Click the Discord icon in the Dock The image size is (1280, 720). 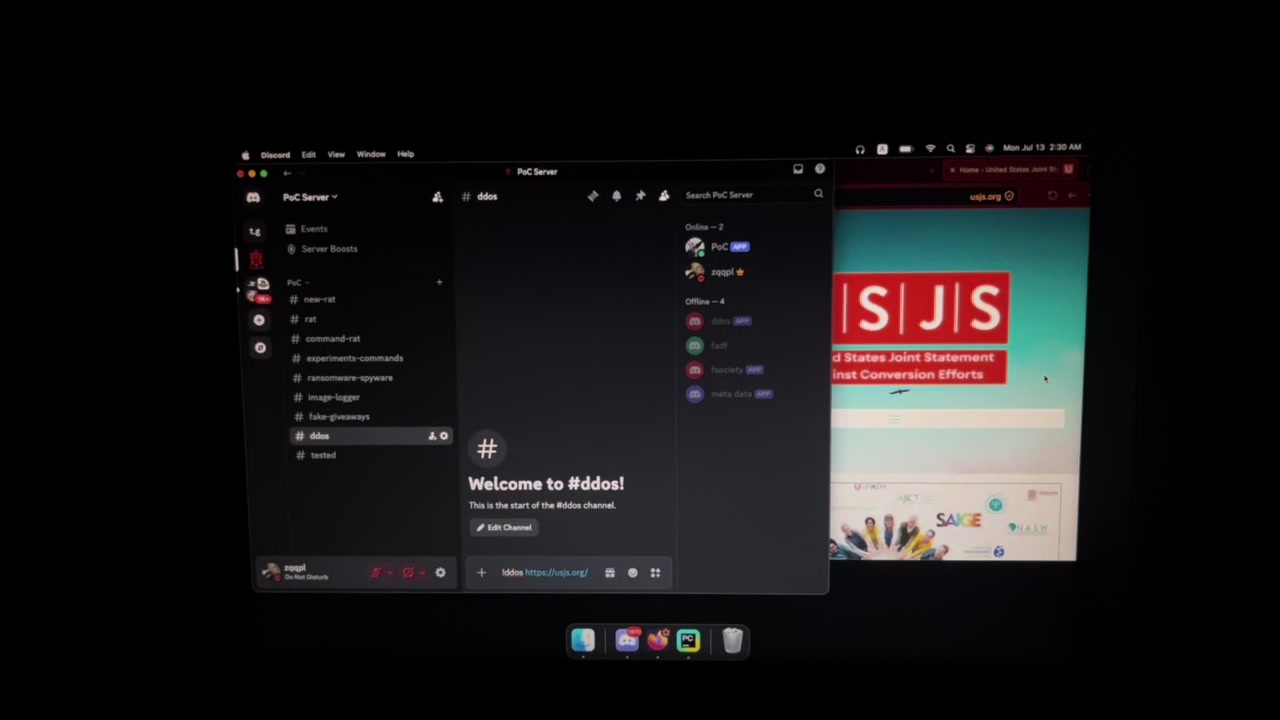point(627,640)
